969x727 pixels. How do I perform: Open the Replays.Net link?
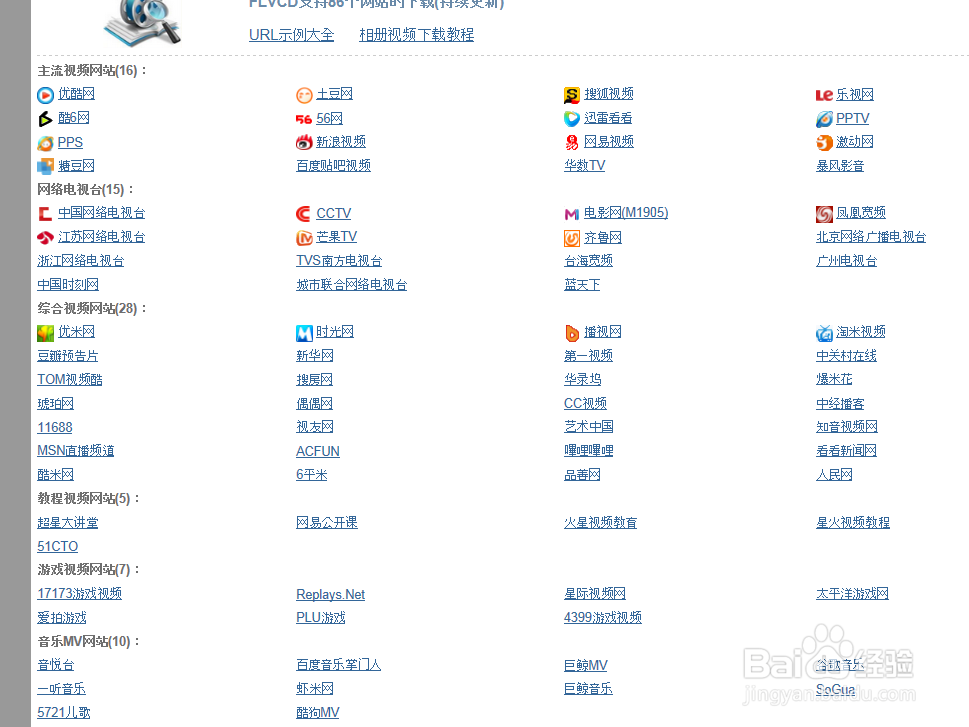330,594
